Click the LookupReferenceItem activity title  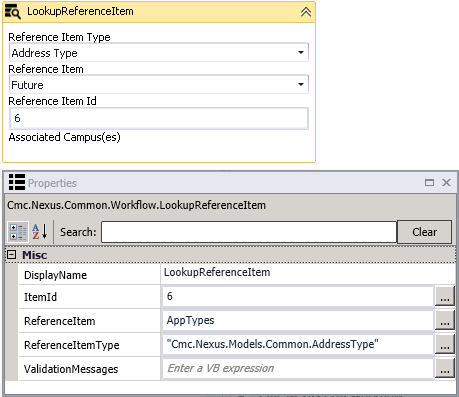tap(80, 11)
